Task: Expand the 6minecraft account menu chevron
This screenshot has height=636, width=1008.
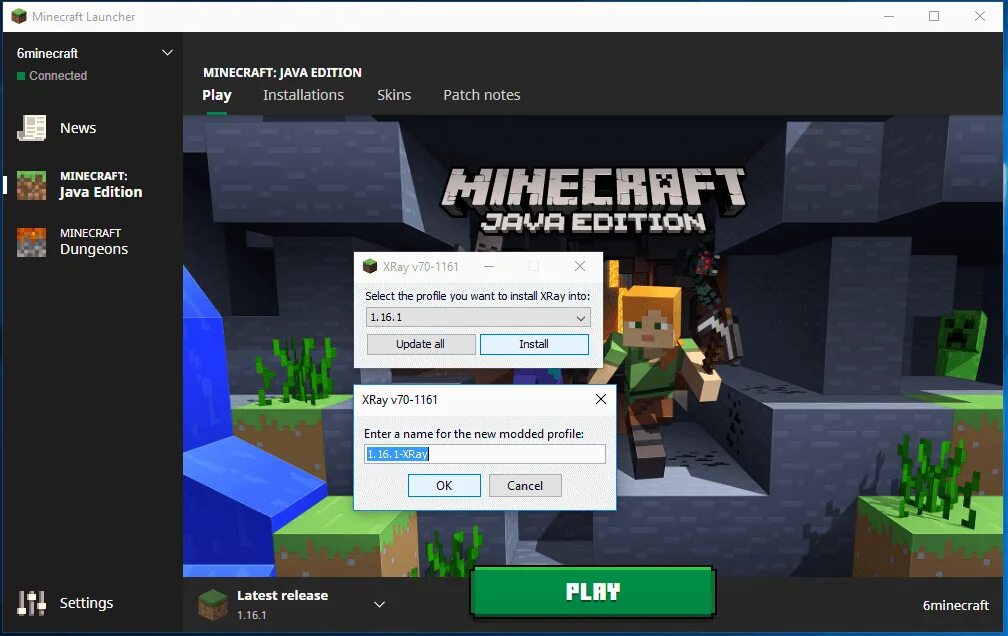Action: pos(167,53)
